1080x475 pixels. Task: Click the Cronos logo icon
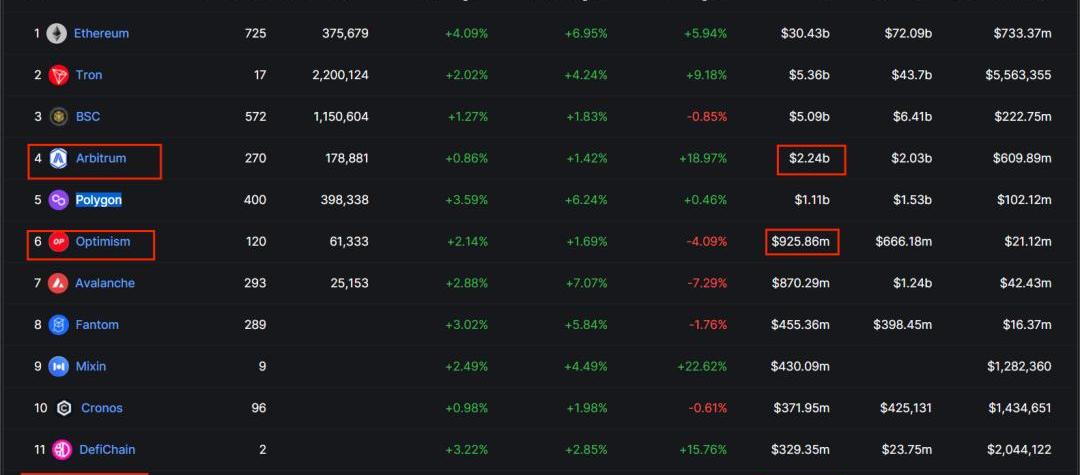[64, 408]
